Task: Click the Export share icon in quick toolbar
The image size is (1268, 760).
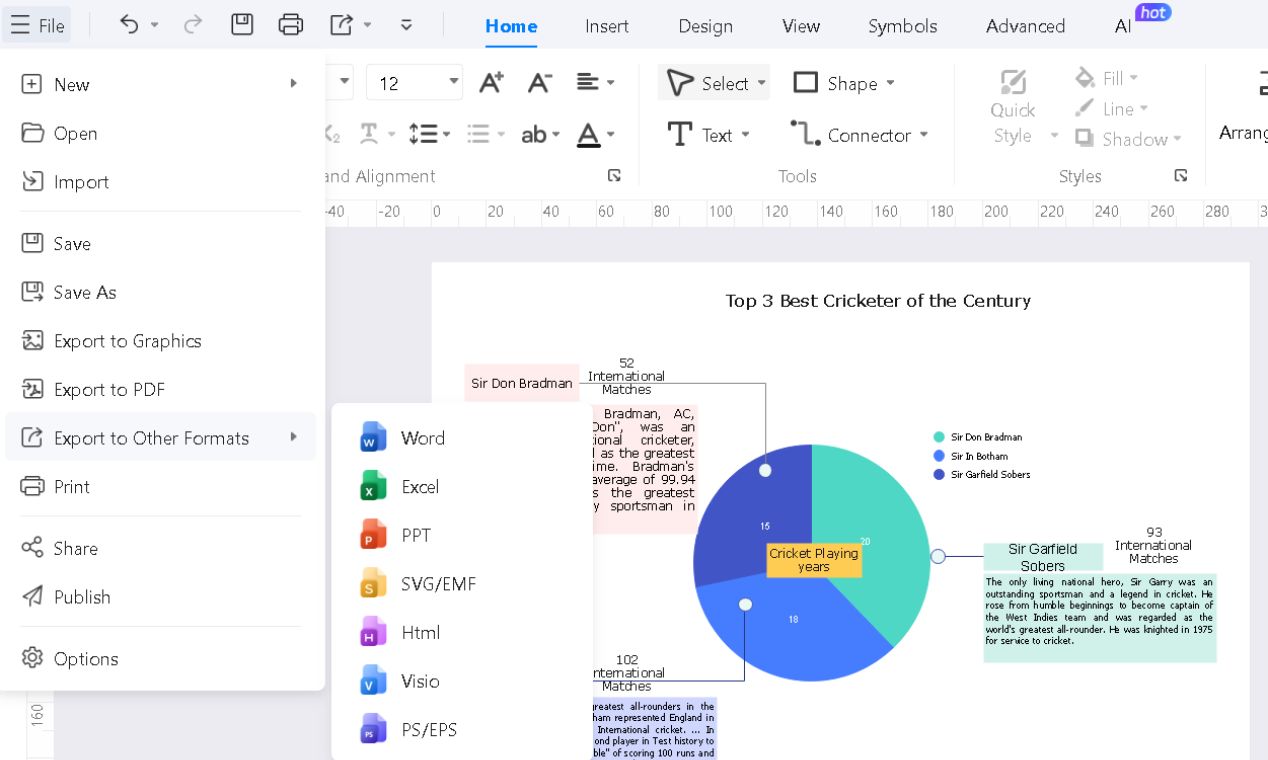Action: (341, 25)
